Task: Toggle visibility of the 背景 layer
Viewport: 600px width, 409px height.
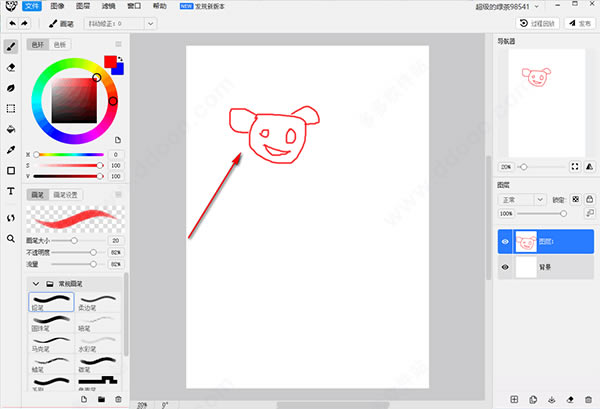Action: [505, 267]
